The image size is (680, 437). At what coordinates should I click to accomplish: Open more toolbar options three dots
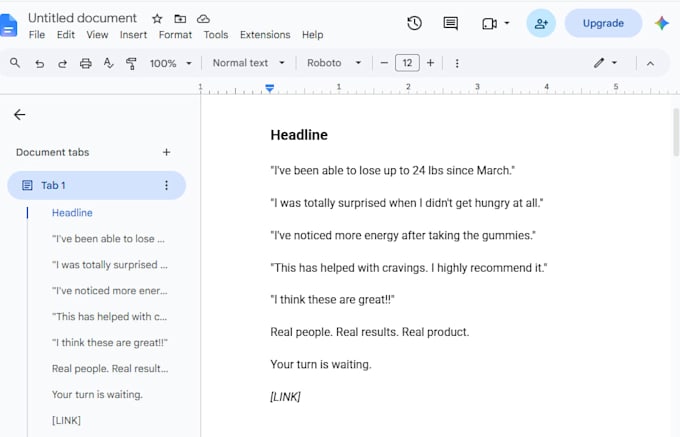click(x=457, y=63)
